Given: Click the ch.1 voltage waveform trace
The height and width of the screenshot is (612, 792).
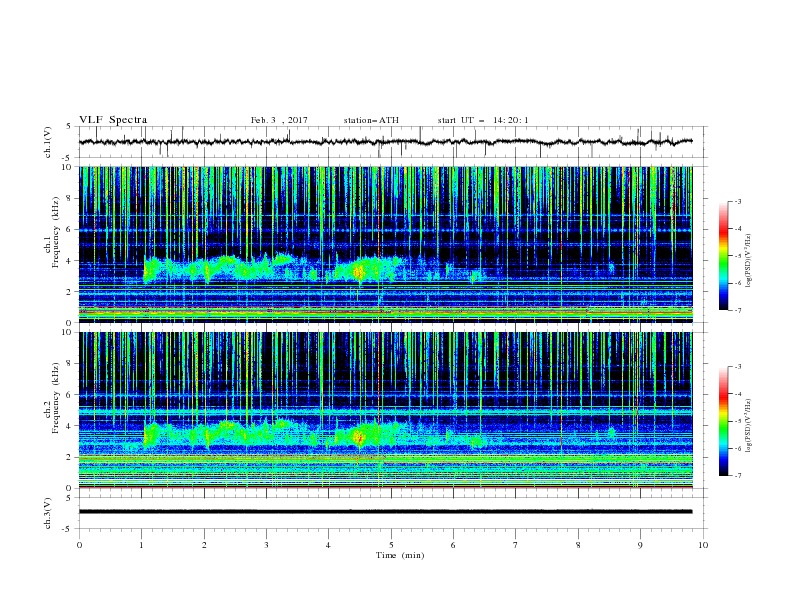Looking at the screenshot, I should tap(385, 142).
